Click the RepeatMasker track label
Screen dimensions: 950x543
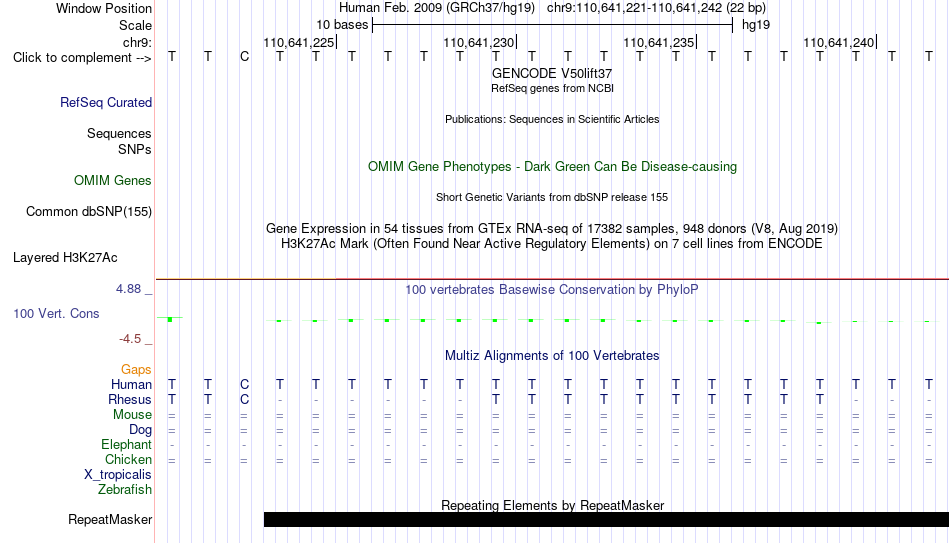110,519
